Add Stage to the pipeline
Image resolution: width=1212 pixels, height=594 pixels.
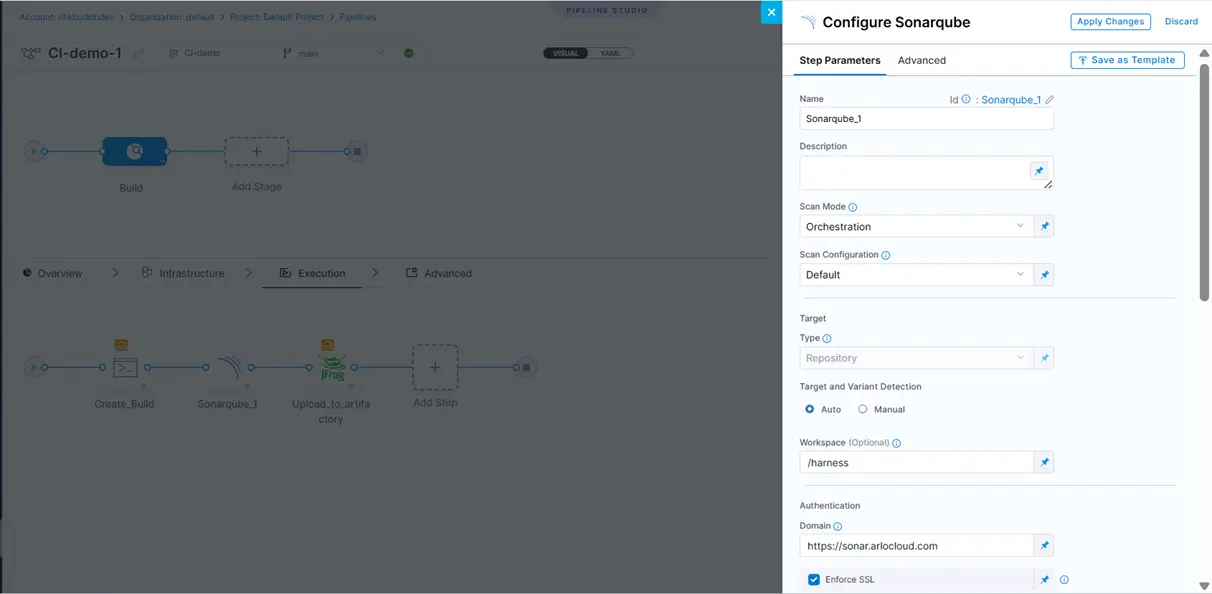256,151
